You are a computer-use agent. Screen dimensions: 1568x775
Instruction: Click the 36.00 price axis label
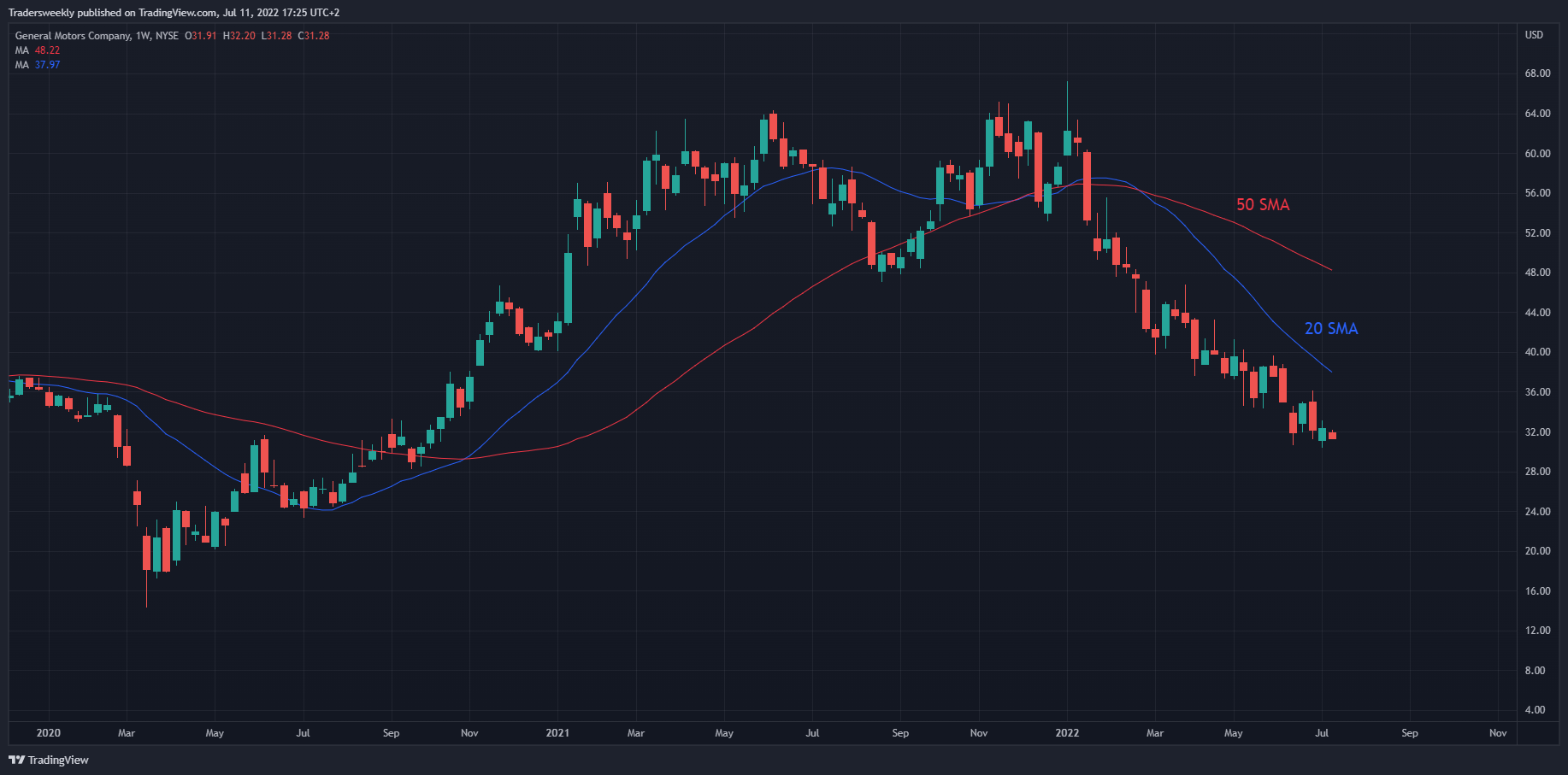[1537, 392]
